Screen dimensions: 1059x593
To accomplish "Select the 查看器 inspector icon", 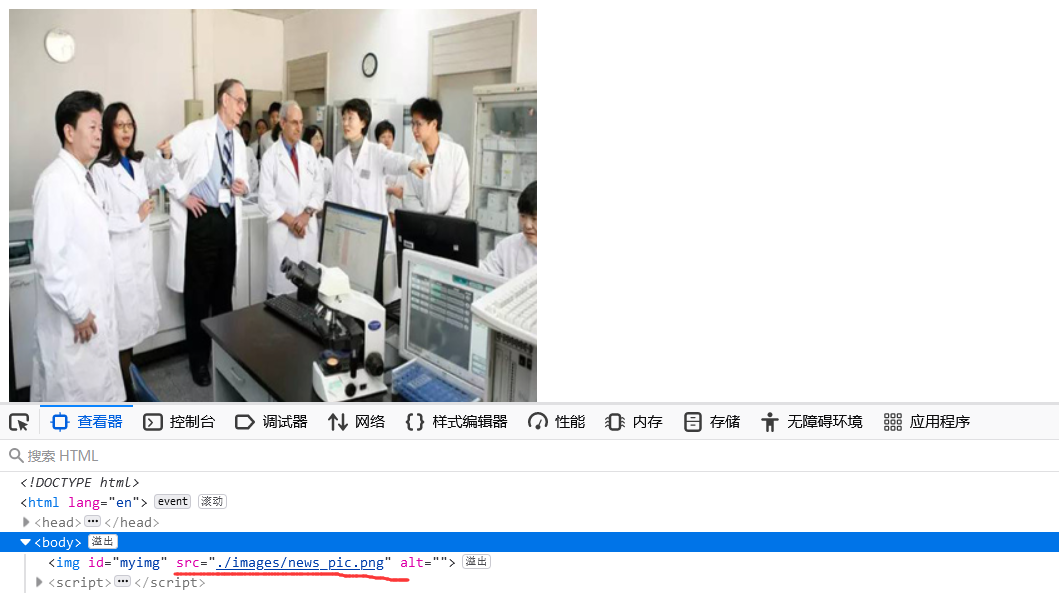I will click(59, 422).
